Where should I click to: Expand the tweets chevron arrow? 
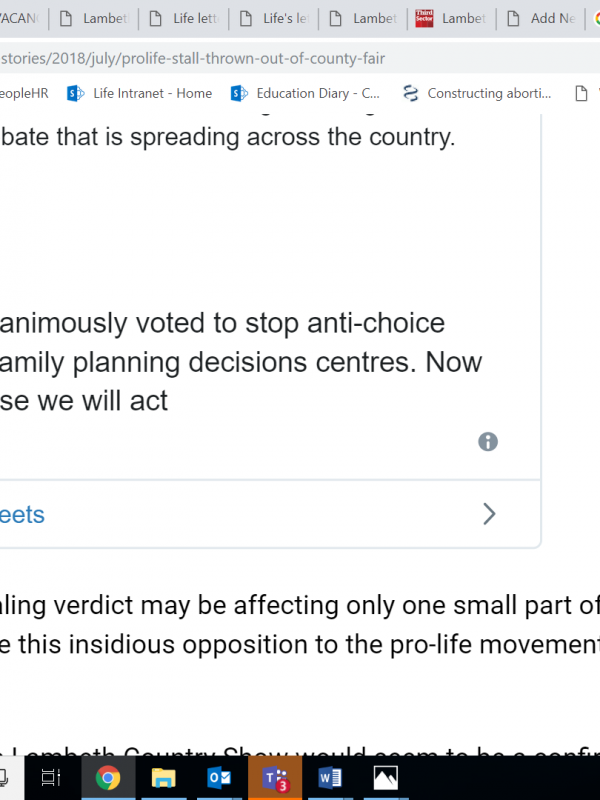click(489, 514)
